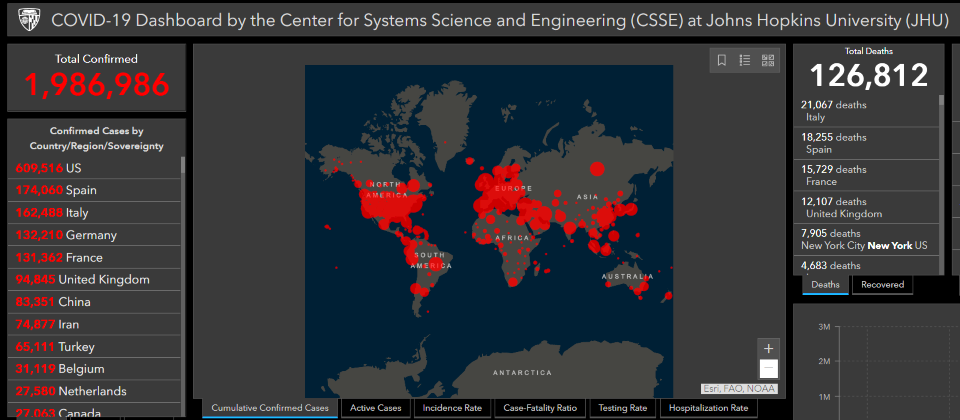Select Iran row with 74,877 cases
The width and height of the screenshot is (960, 420).
point(94,324)
